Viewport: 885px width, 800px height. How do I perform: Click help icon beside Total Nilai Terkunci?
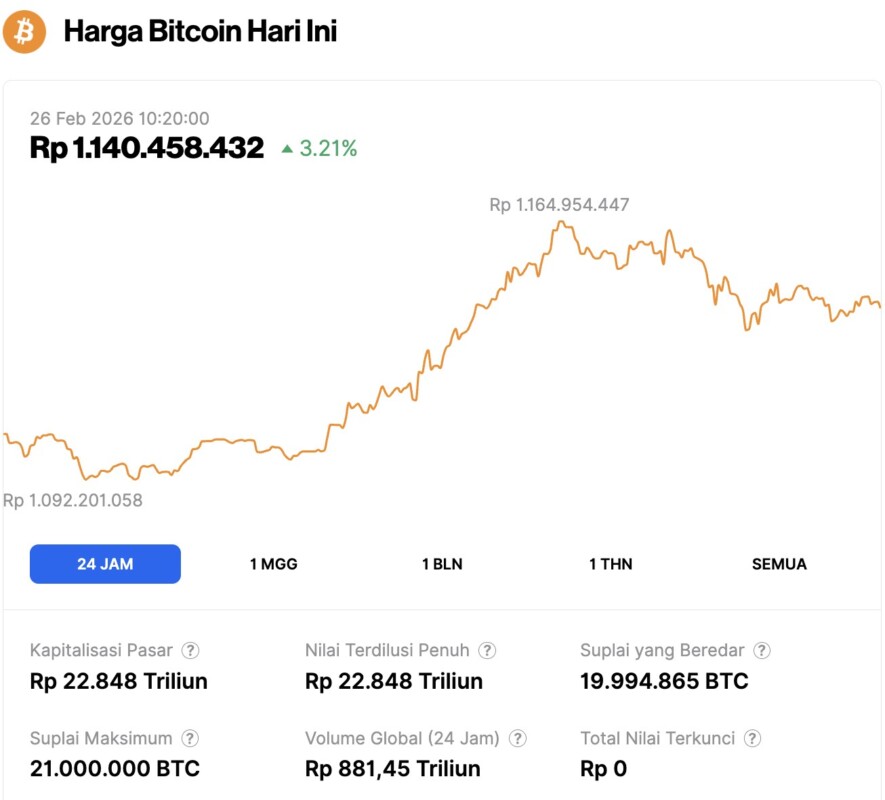click(753, 738)
